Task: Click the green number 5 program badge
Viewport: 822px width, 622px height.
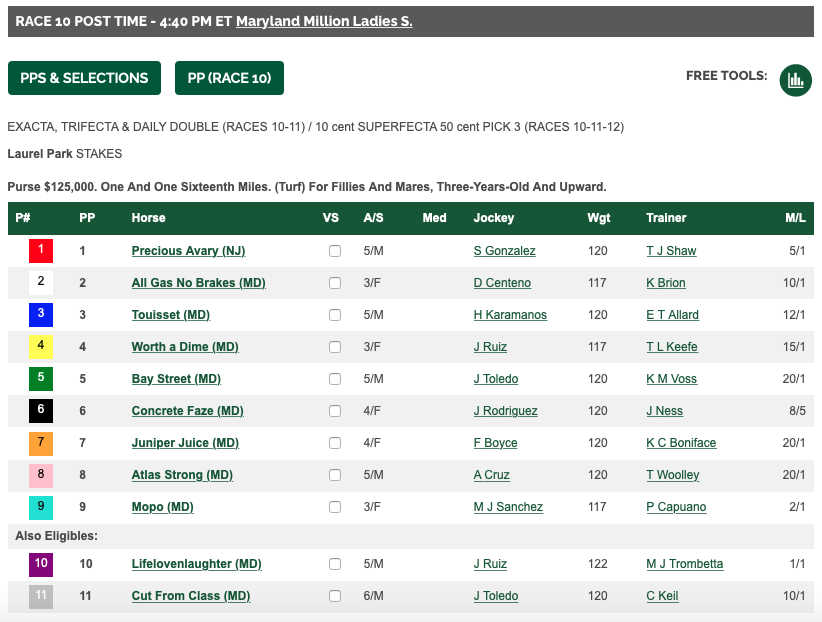Action: (41, 378)
